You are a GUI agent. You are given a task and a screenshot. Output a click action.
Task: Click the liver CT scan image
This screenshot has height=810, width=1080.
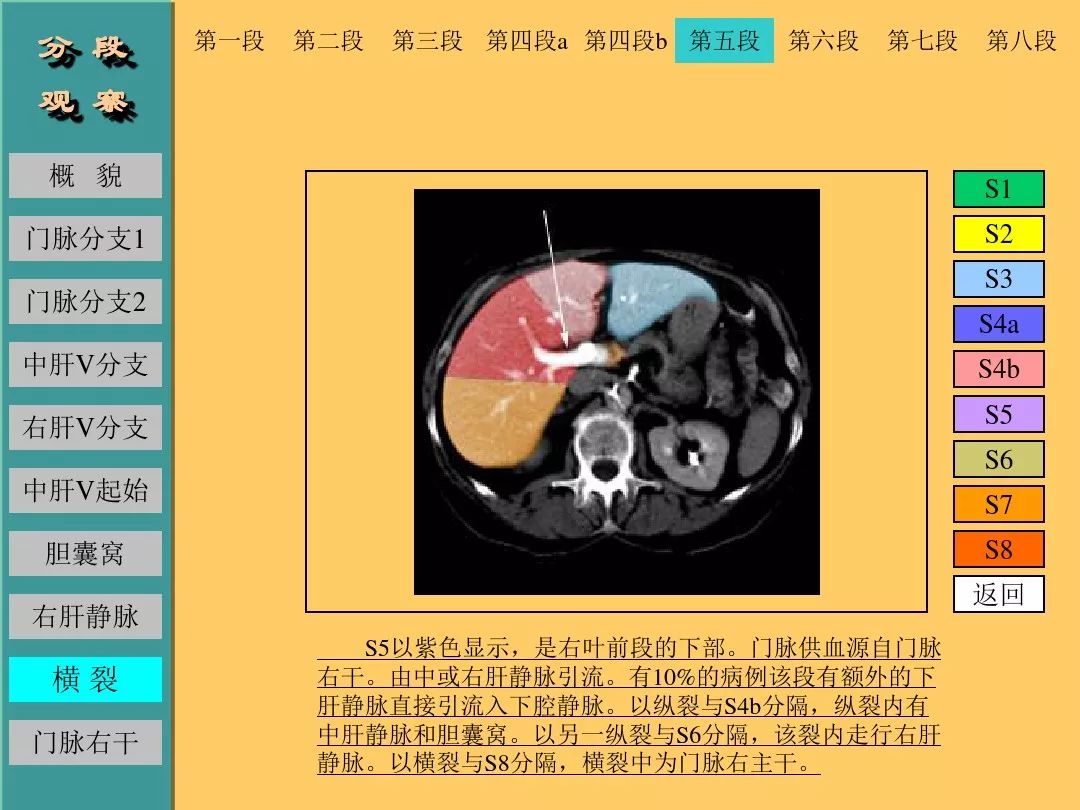[616, 391]
